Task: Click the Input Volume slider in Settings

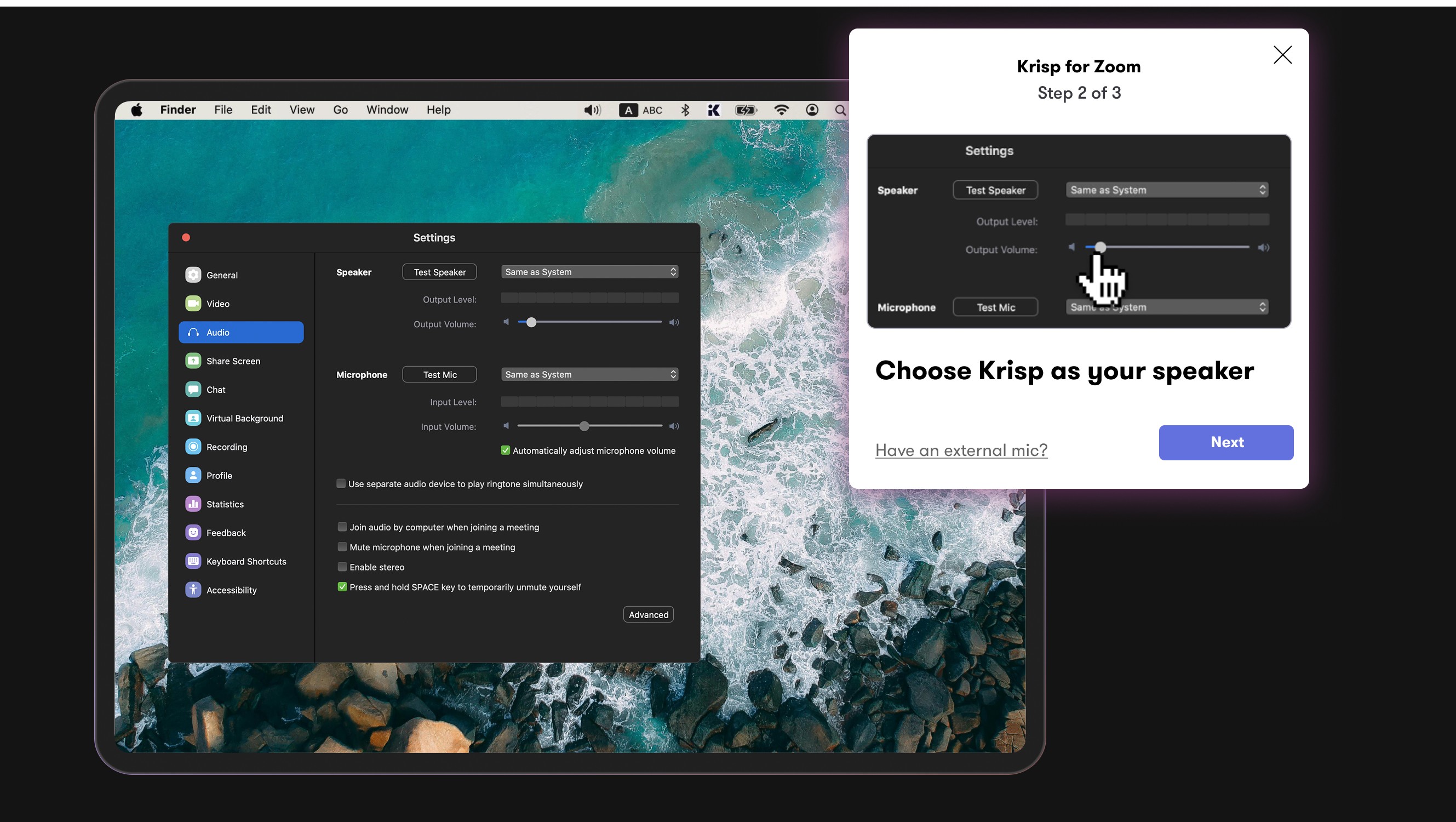Action: pos(589,426)
